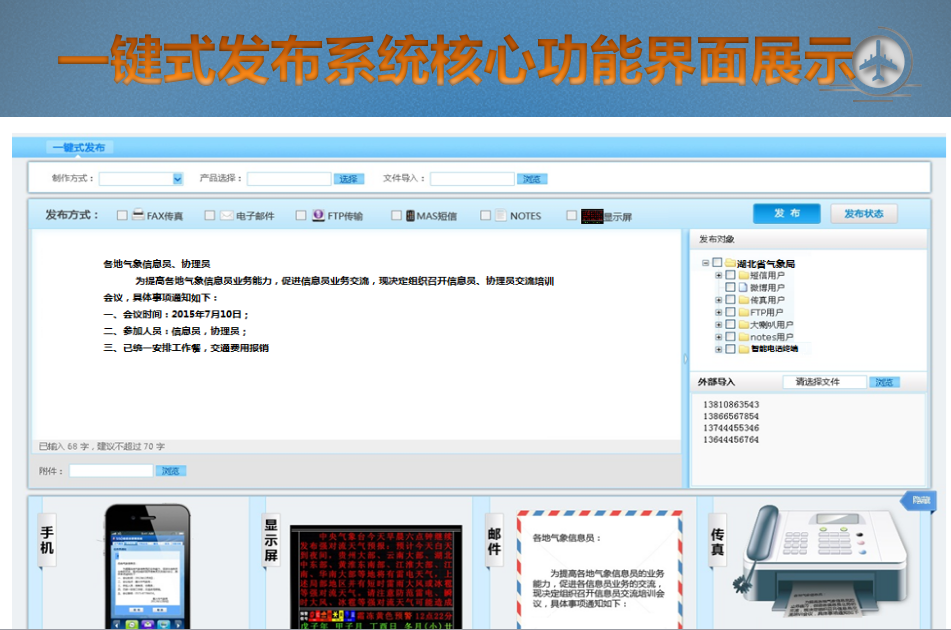
Task: Tick the 短信用户 checkbox in tree
Action: [x=730, y=275]
